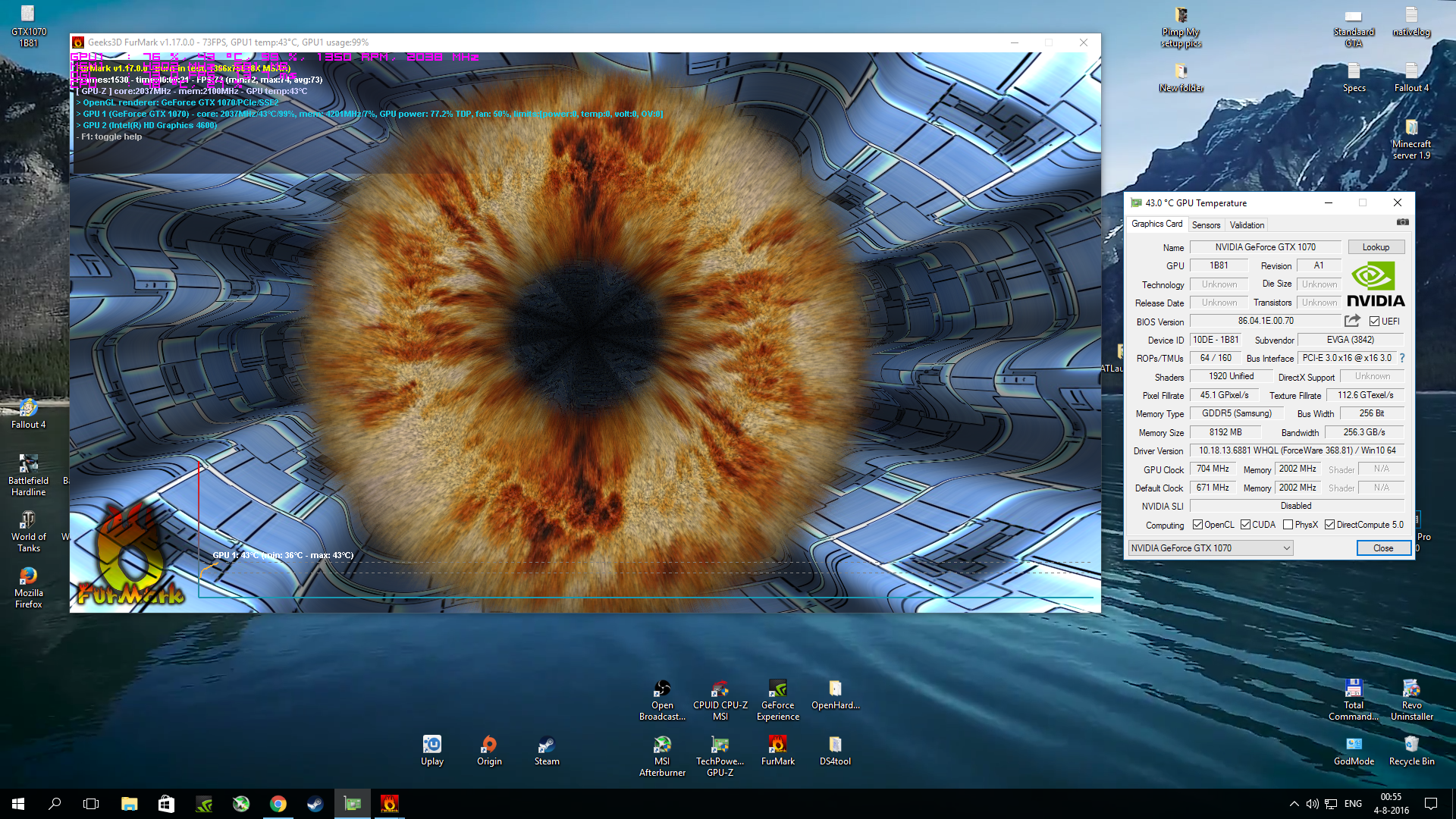This screenshot has height=819, width=1456.
Task: Click the GPU-Z screenshot camera icon
Action: (x=1402, y=222)
